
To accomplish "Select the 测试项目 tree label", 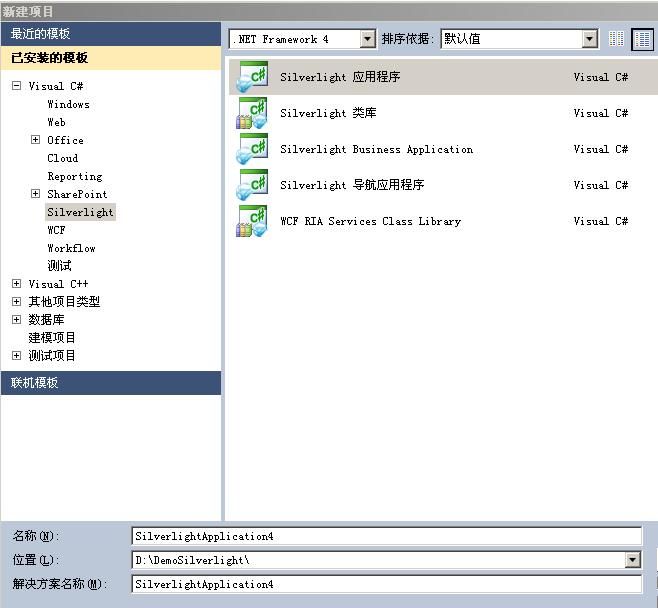I will click(x=52, y=356).
